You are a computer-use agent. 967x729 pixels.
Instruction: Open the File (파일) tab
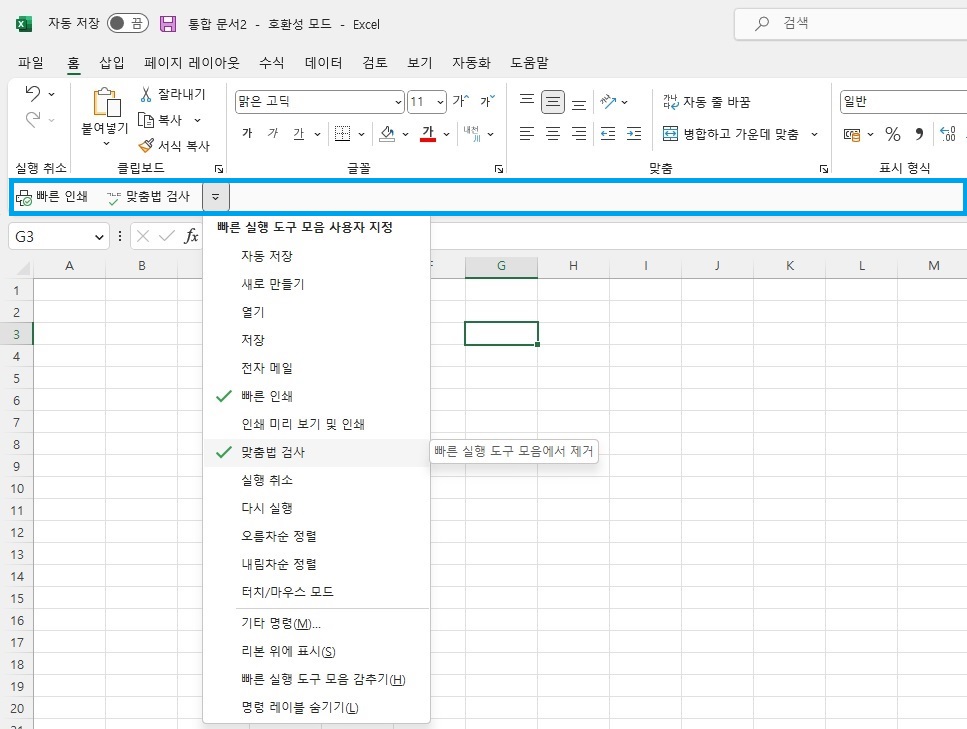(x=31, y=62)
